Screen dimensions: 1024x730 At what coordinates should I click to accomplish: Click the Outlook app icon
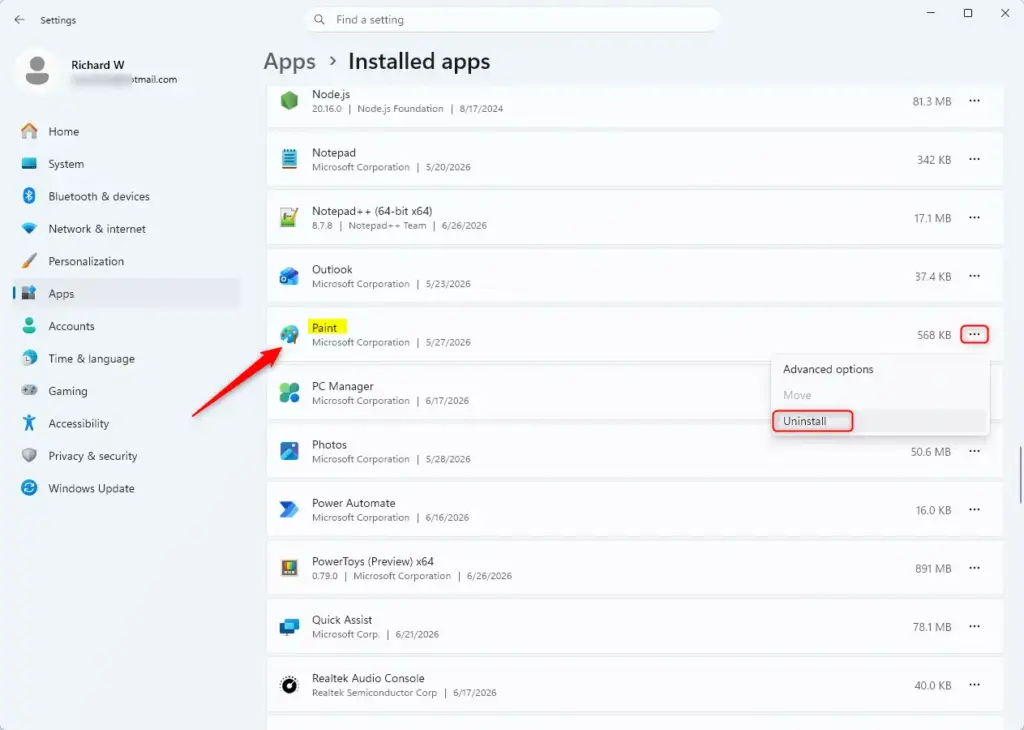pos(289,276)
